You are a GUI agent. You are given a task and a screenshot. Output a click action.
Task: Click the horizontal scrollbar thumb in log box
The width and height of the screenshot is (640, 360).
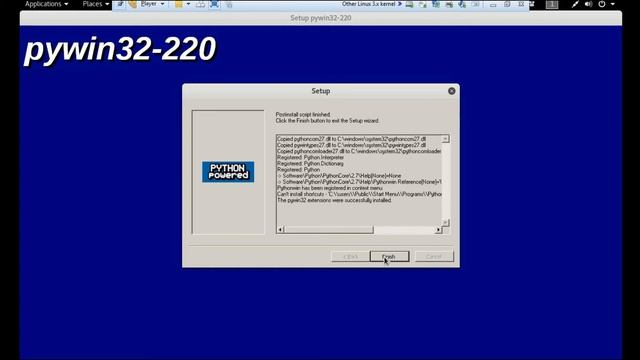[x=329, y=230]
